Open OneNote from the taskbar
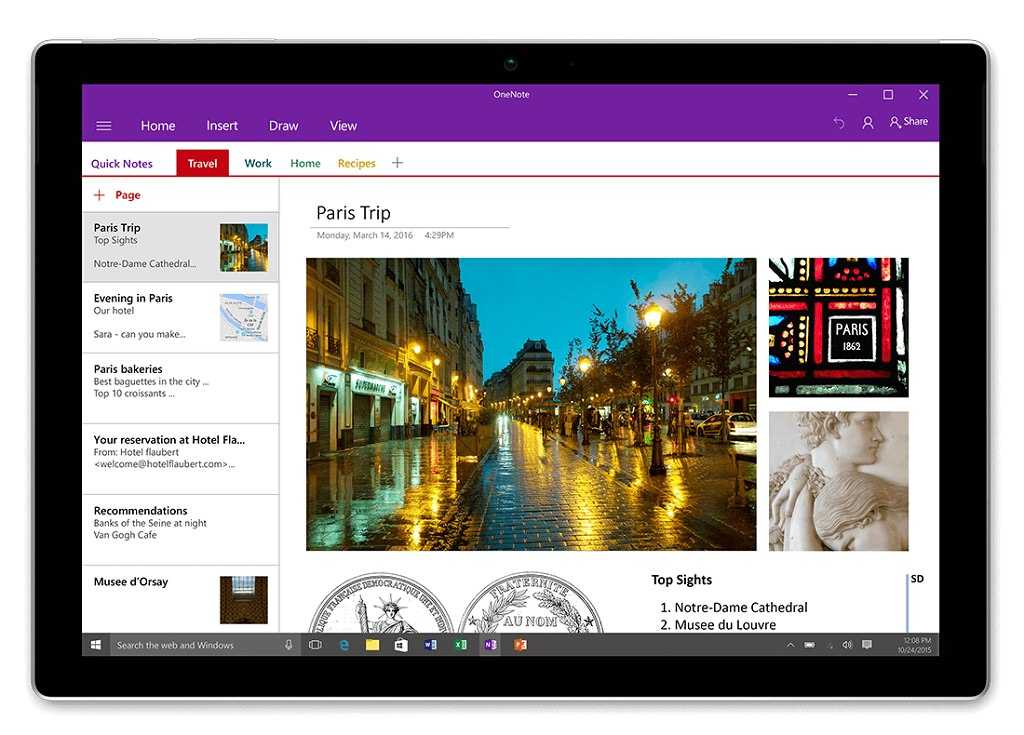This screenshot has width=1024, height=735. click(490, 645)
